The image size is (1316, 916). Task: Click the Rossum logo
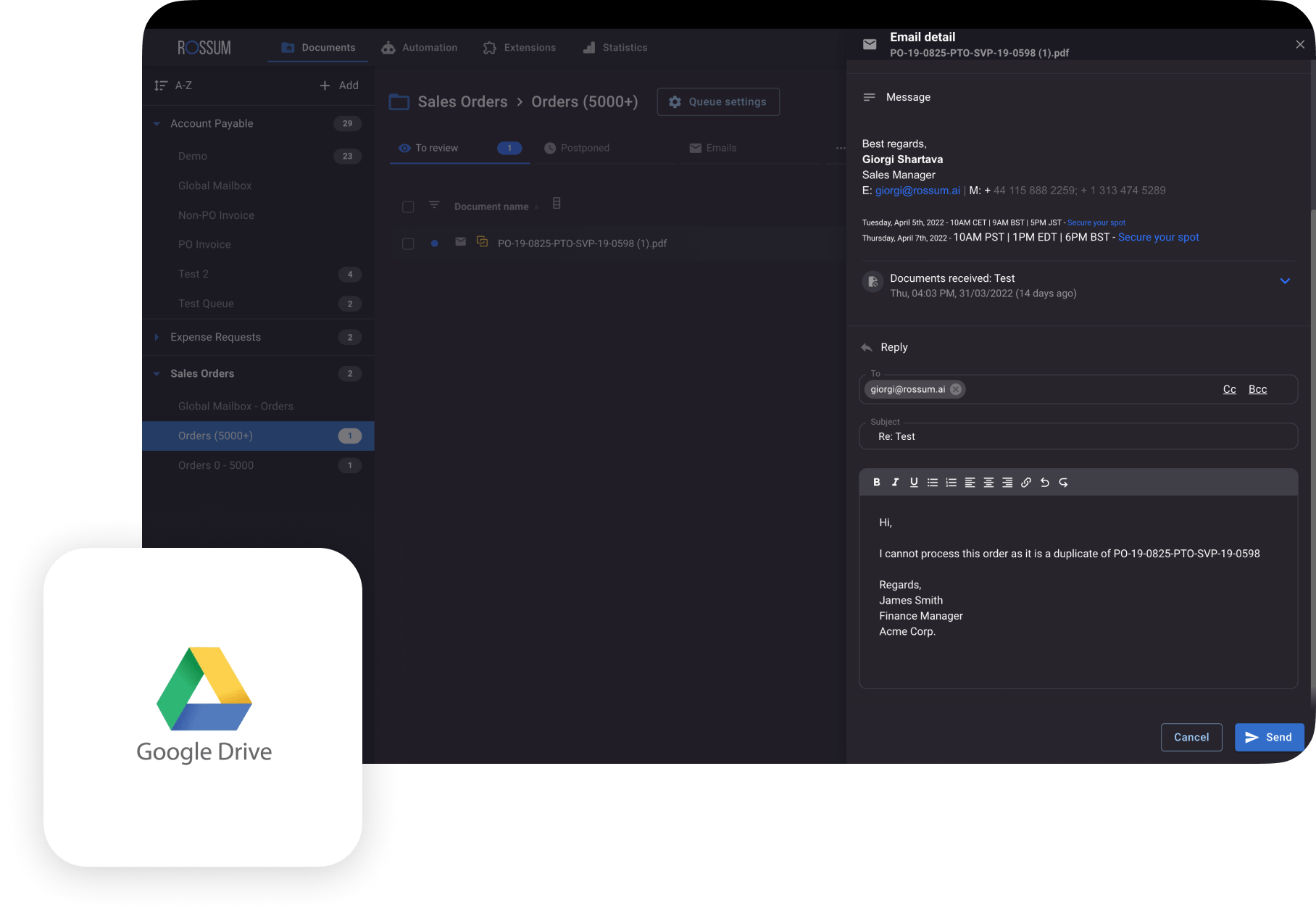coord(204,48)
